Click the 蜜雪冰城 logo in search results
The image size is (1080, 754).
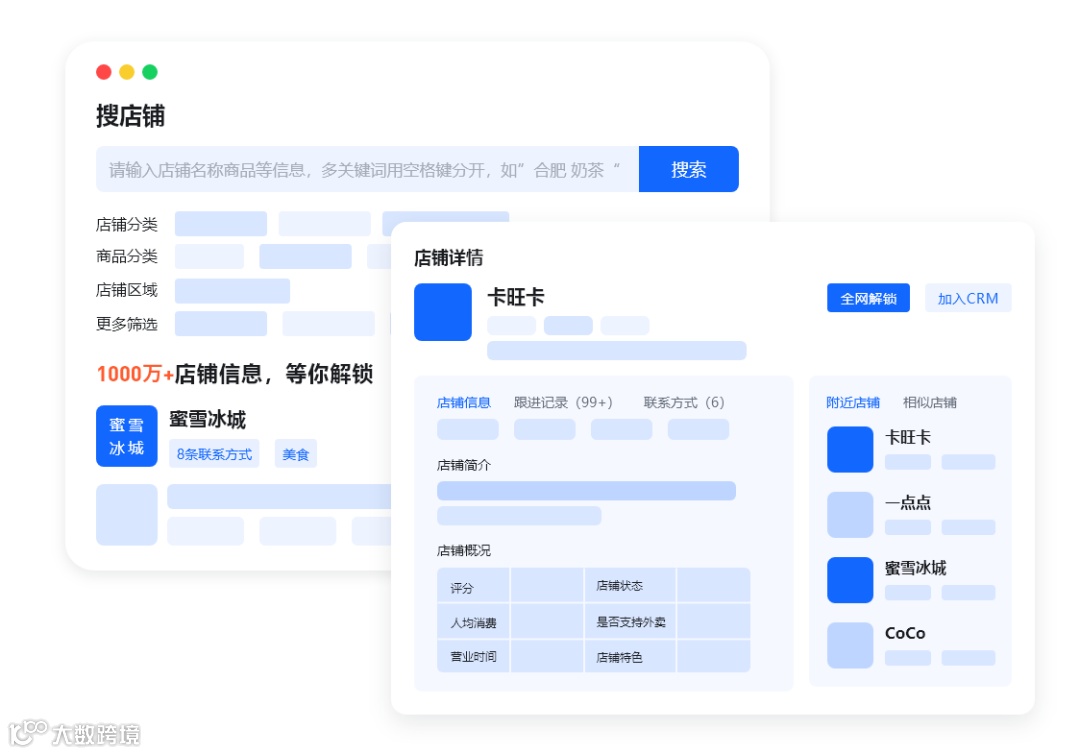[127, 436]
